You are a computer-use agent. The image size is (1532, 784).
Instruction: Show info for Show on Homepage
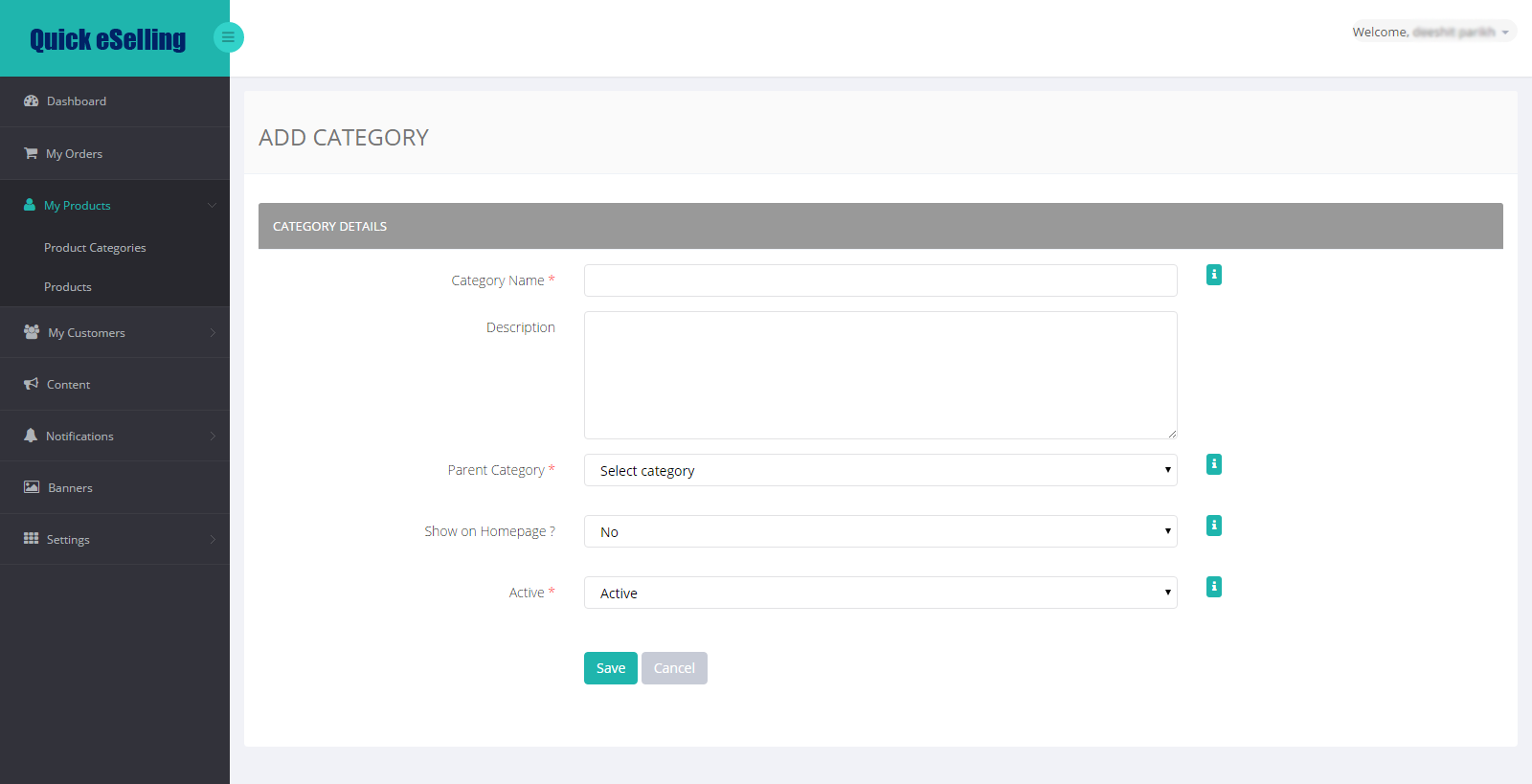[1213, 526]
